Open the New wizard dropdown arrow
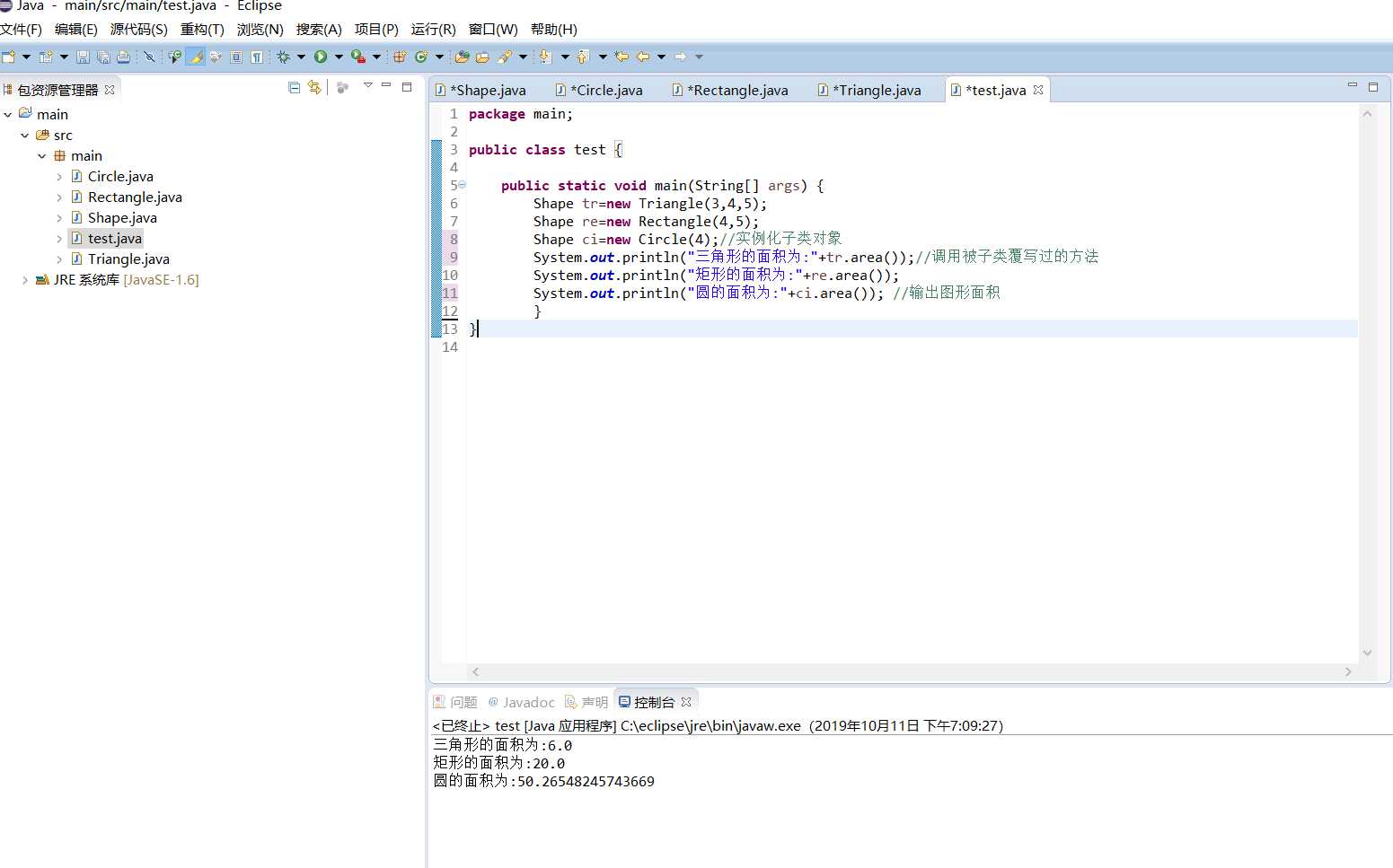 [26, 57]
